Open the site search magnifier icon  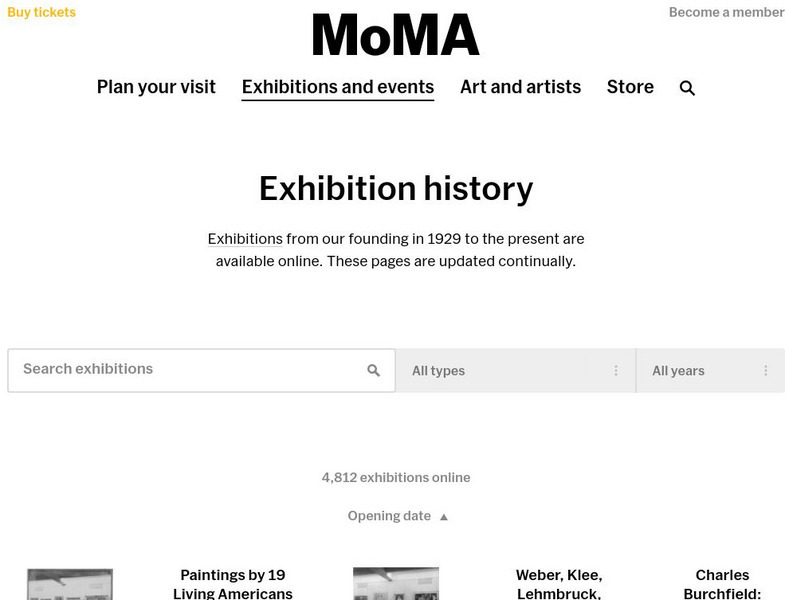tap(687, 88)
